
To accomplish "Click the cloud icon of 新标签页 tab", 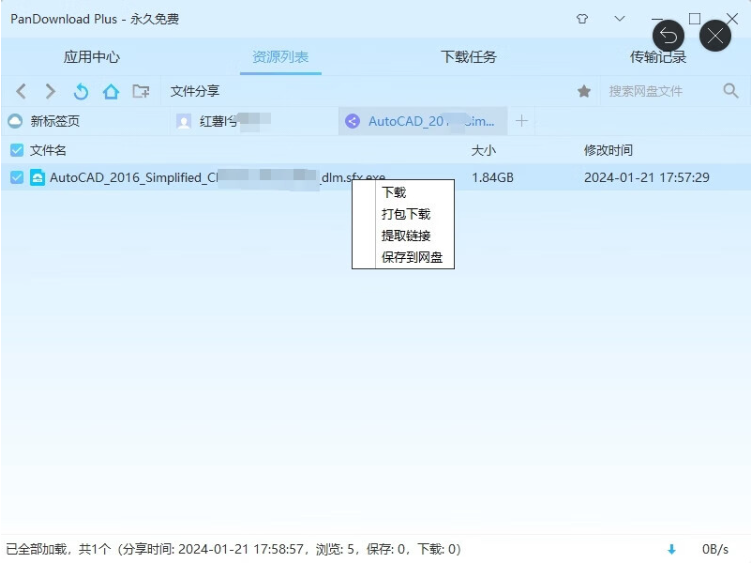I will (x=15, y=121).
